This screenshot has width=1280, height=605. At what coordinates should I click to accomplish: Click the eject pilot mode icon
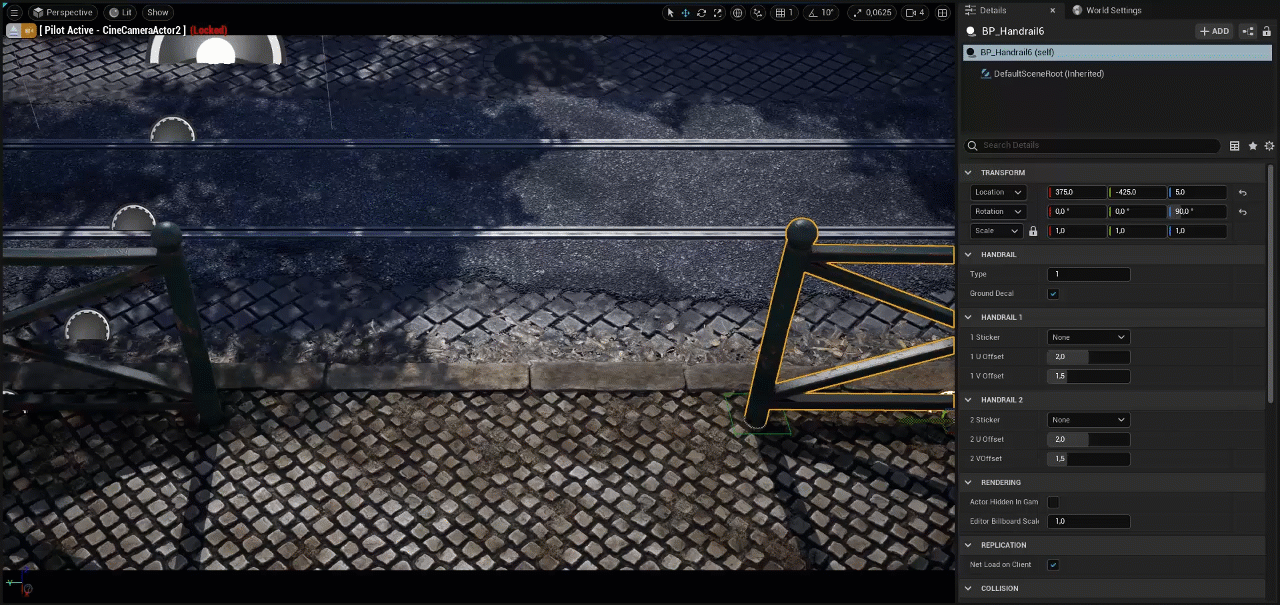[13, 30]
